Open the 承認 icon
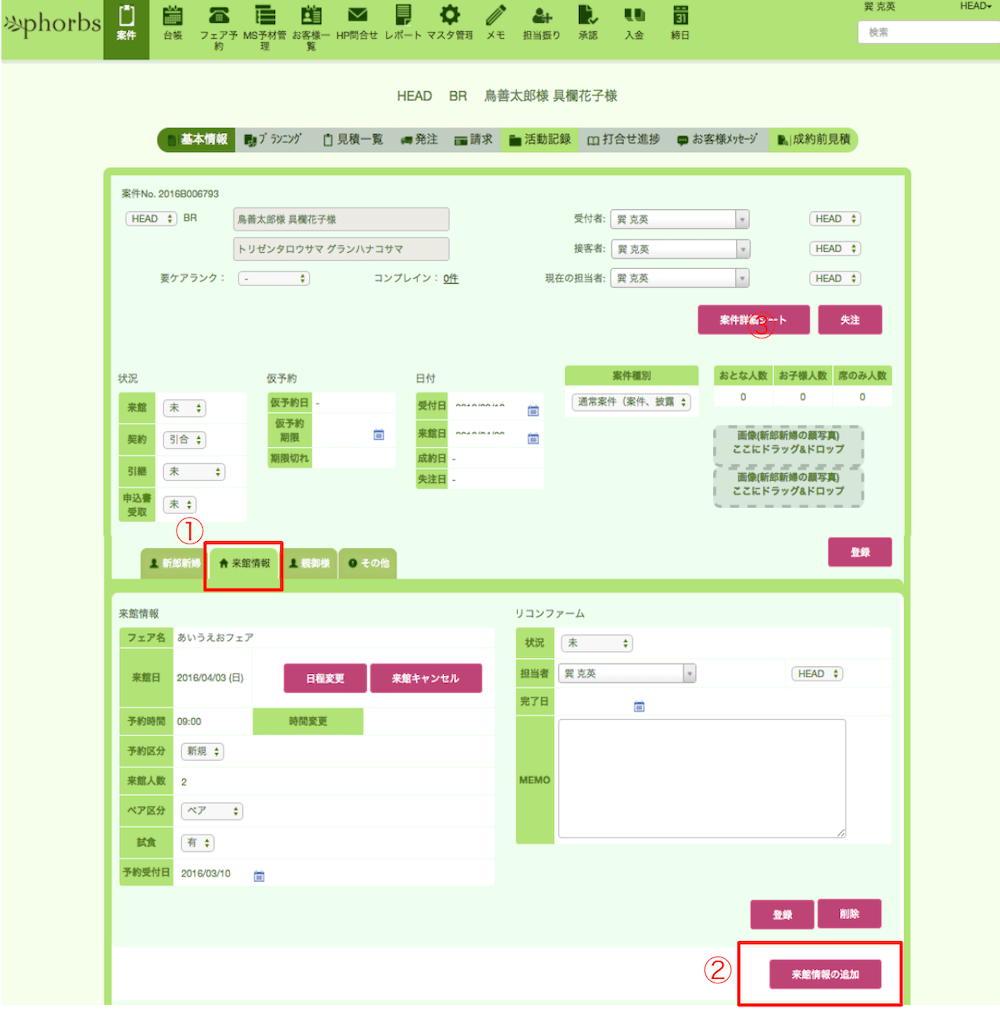 587,23
